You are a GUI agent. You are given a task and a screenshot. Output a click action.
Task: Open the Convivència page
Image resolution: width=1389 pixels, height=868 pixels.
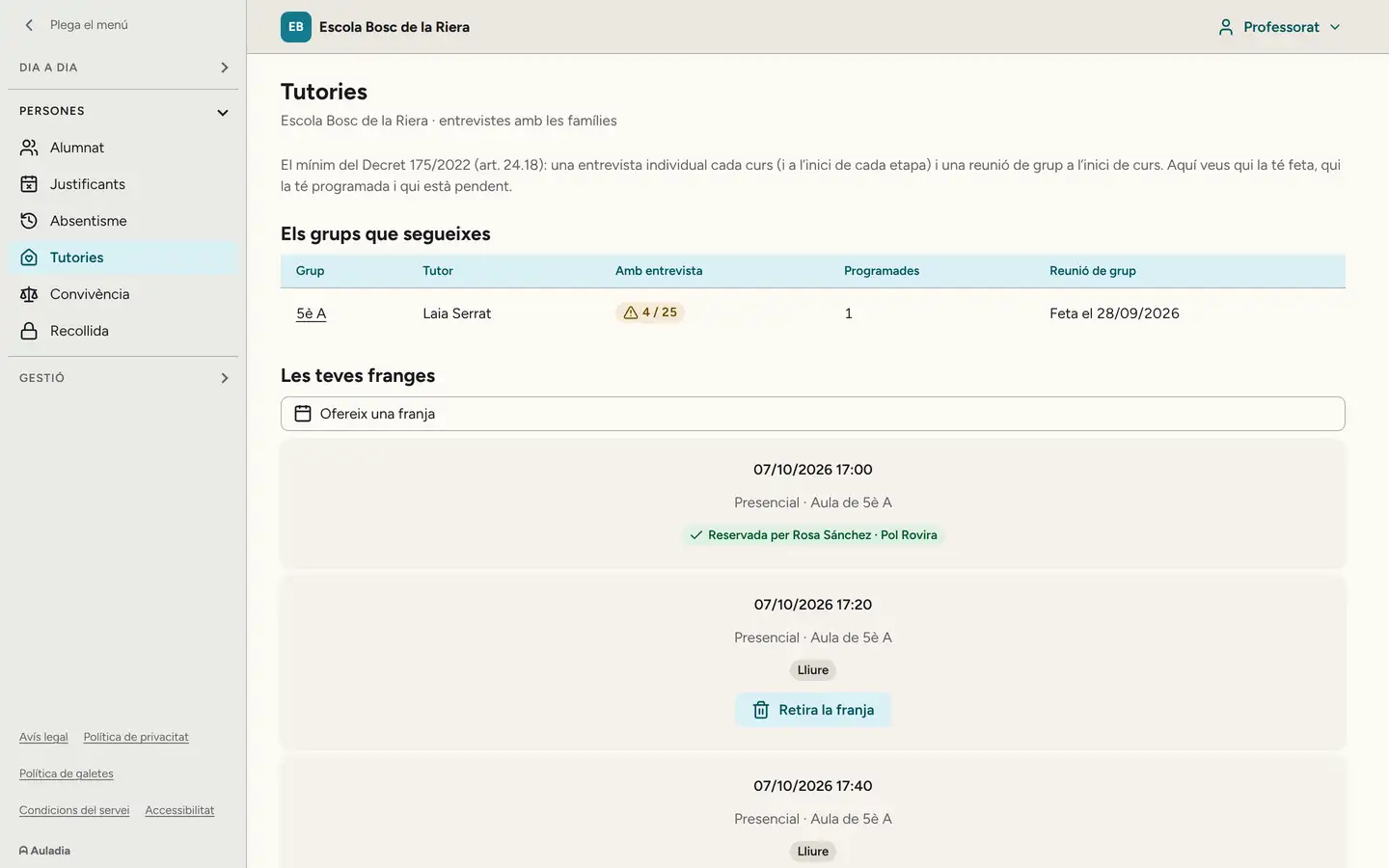pos(123,294)
